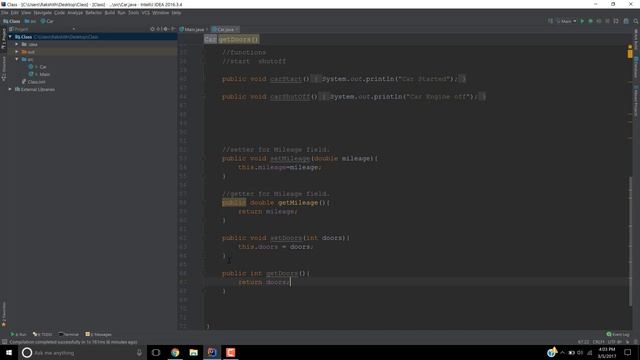Screen dimensions: 640x360
Task: Click Cortana microphone icon
Action: pyautogui.click(x=139, y=352)
